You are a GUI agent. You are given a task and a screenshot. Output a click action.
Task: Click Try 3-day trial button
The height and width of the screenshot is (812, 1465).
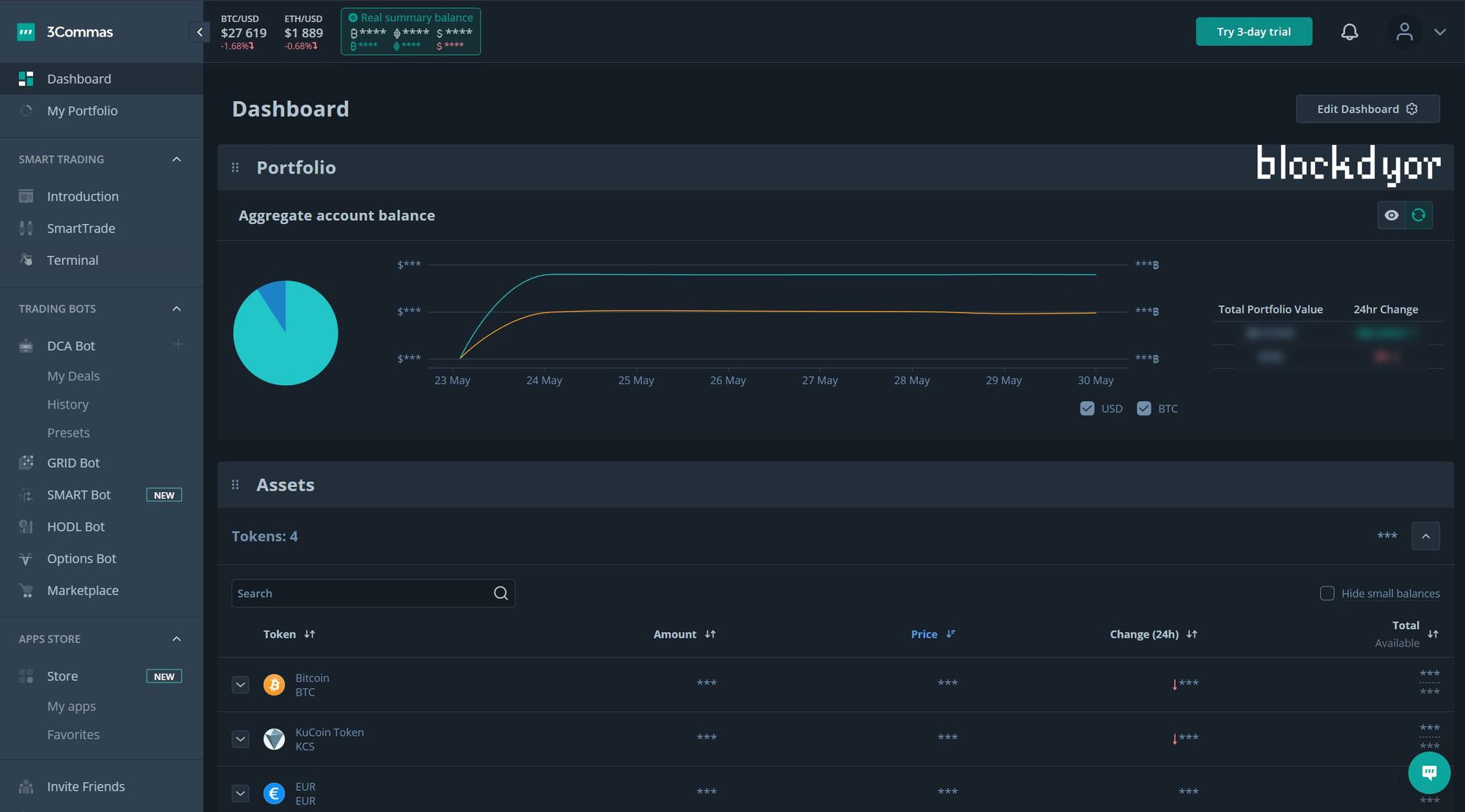click(1254, 31)
